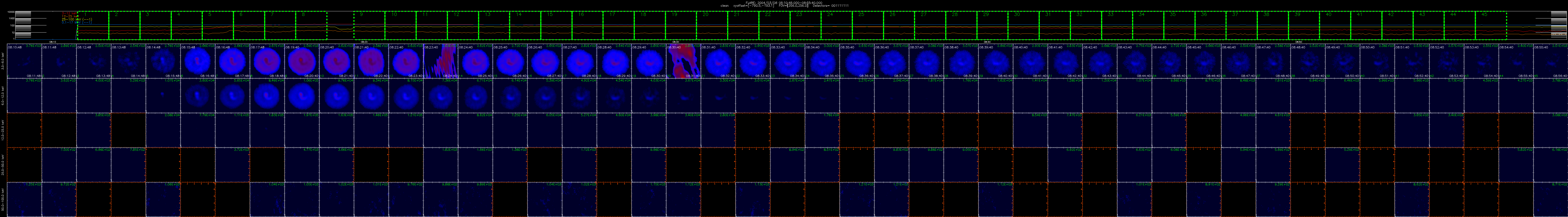Open the 08:15:48 flare image
Viewport: 1568px width, 217px height.
198,61
